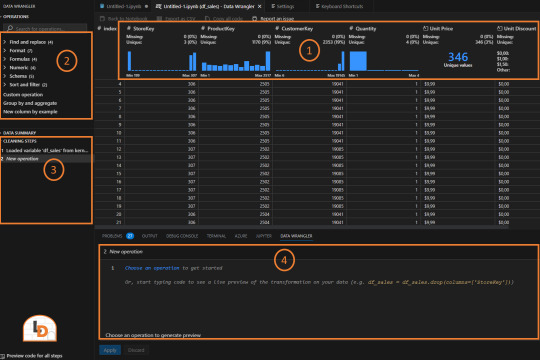Expand the Find and replace operations group
The width and height of the screenshot is (540, 360).
pyautogui.click(x=5, y=42)
